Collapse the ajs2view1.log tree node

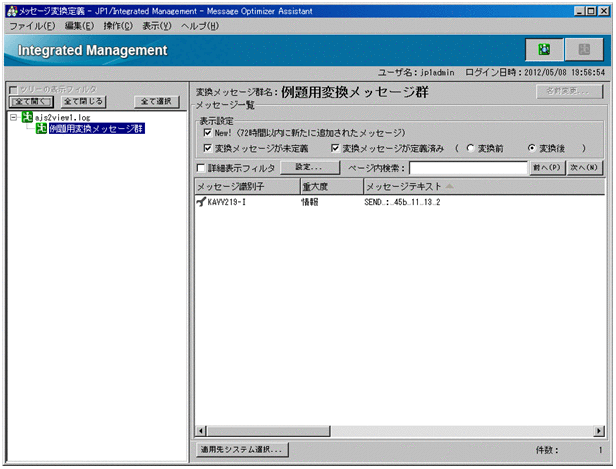click(12, 117)
